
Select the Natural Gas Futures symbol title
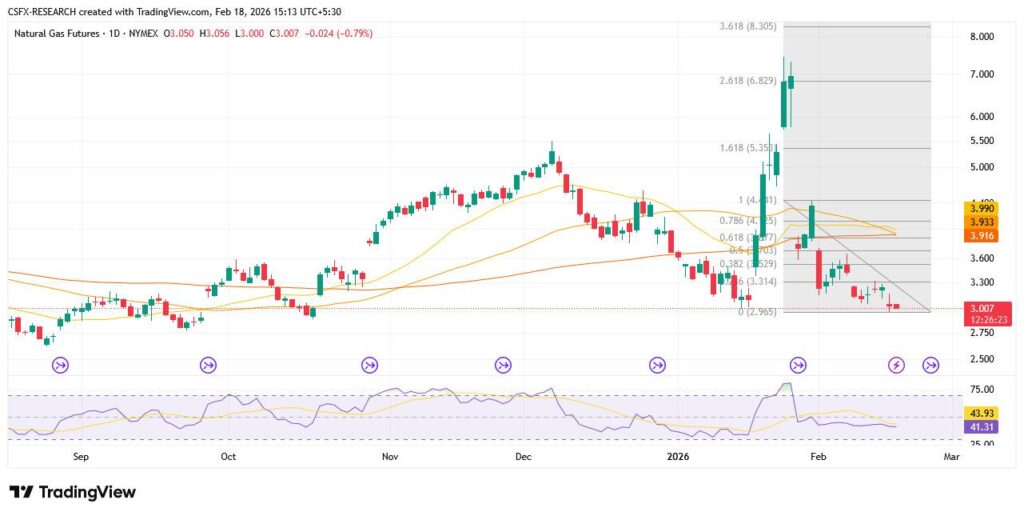(x=60, y=34)
